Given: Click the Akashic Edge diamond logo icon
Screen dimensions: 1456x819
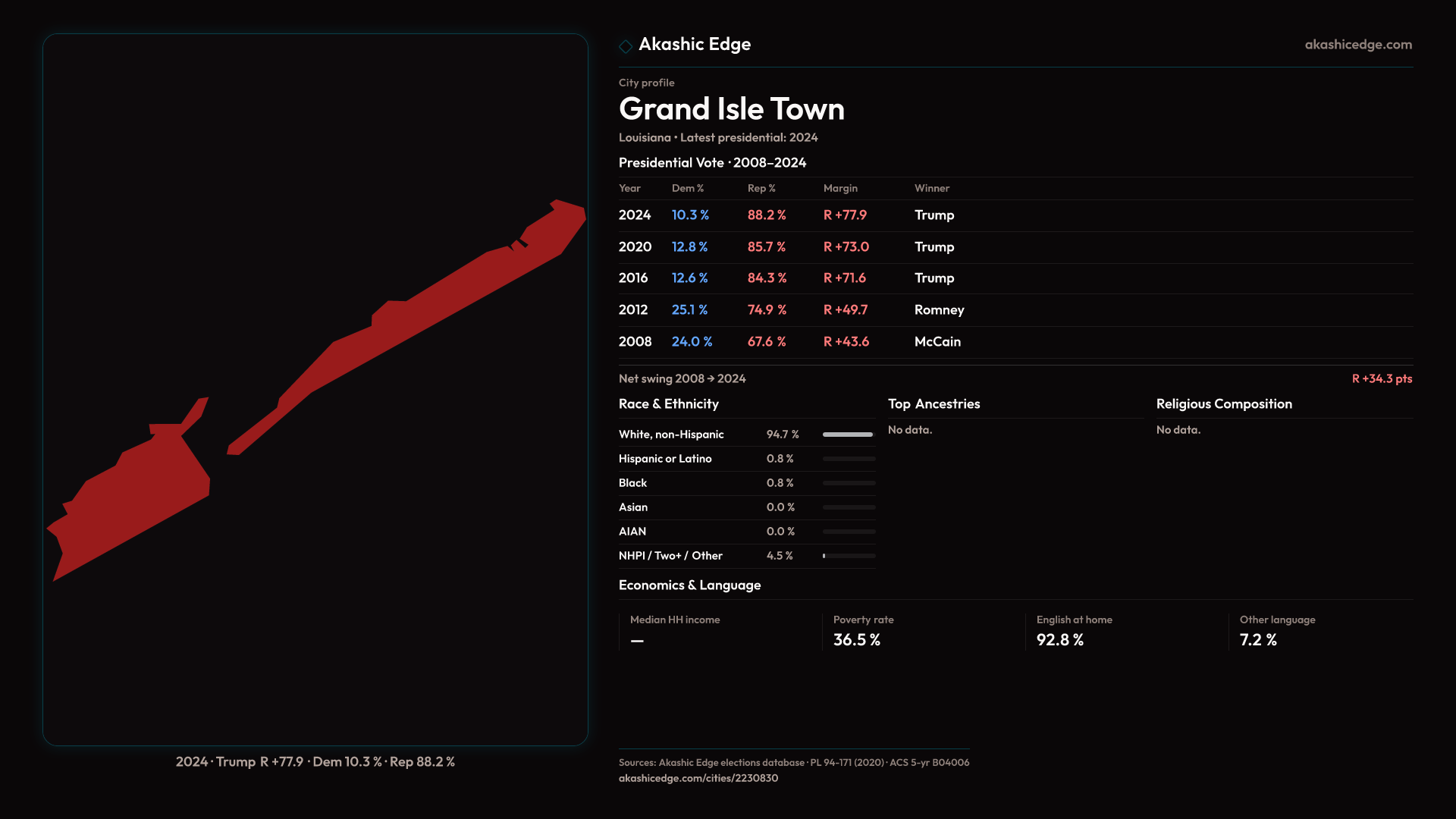Looking at the screenshot, I should tap(626, 46).
